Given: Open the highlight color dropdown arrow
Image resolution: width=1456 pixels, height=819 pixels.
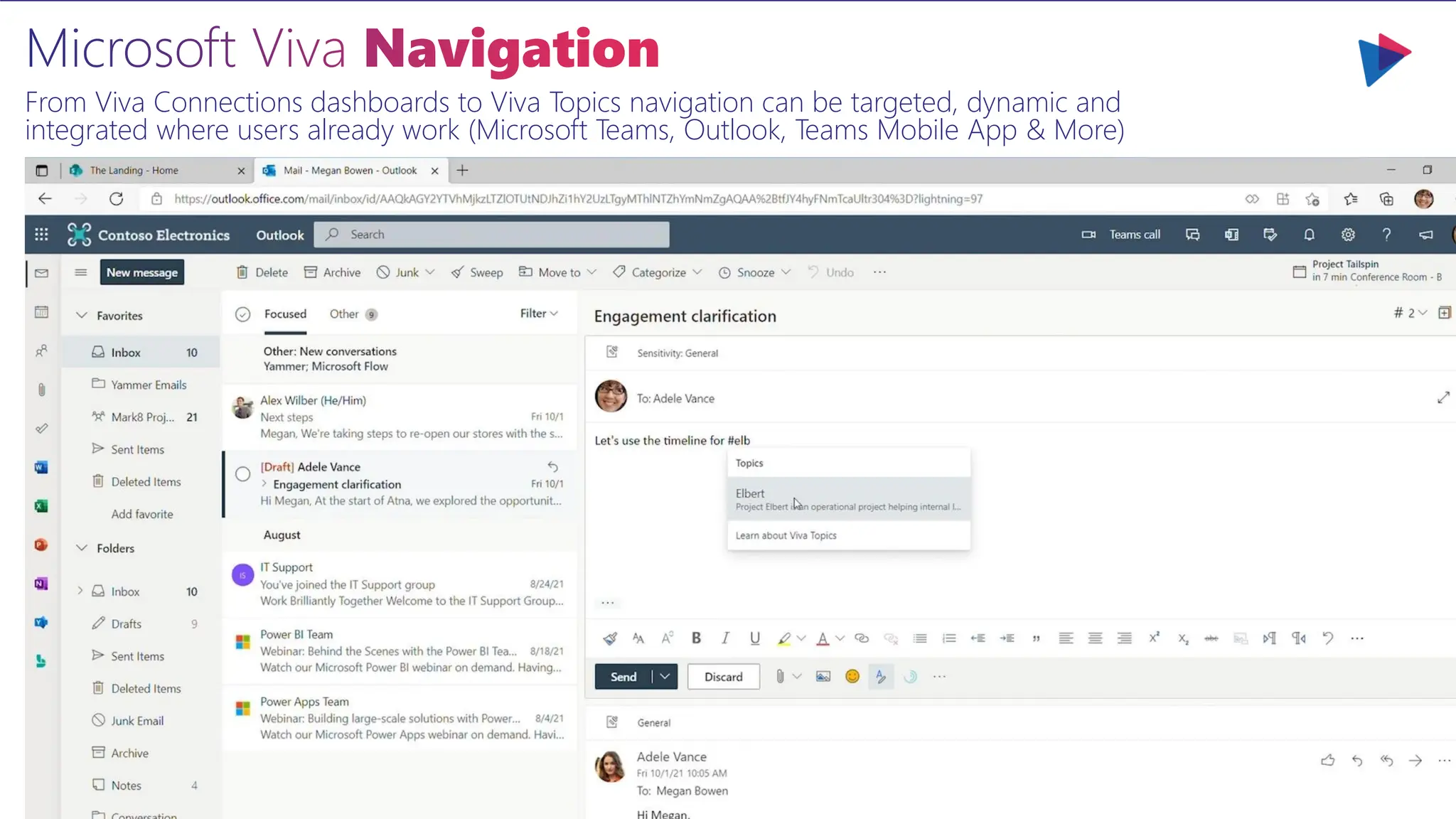Looking at the screenshot, I should (801, 638).
